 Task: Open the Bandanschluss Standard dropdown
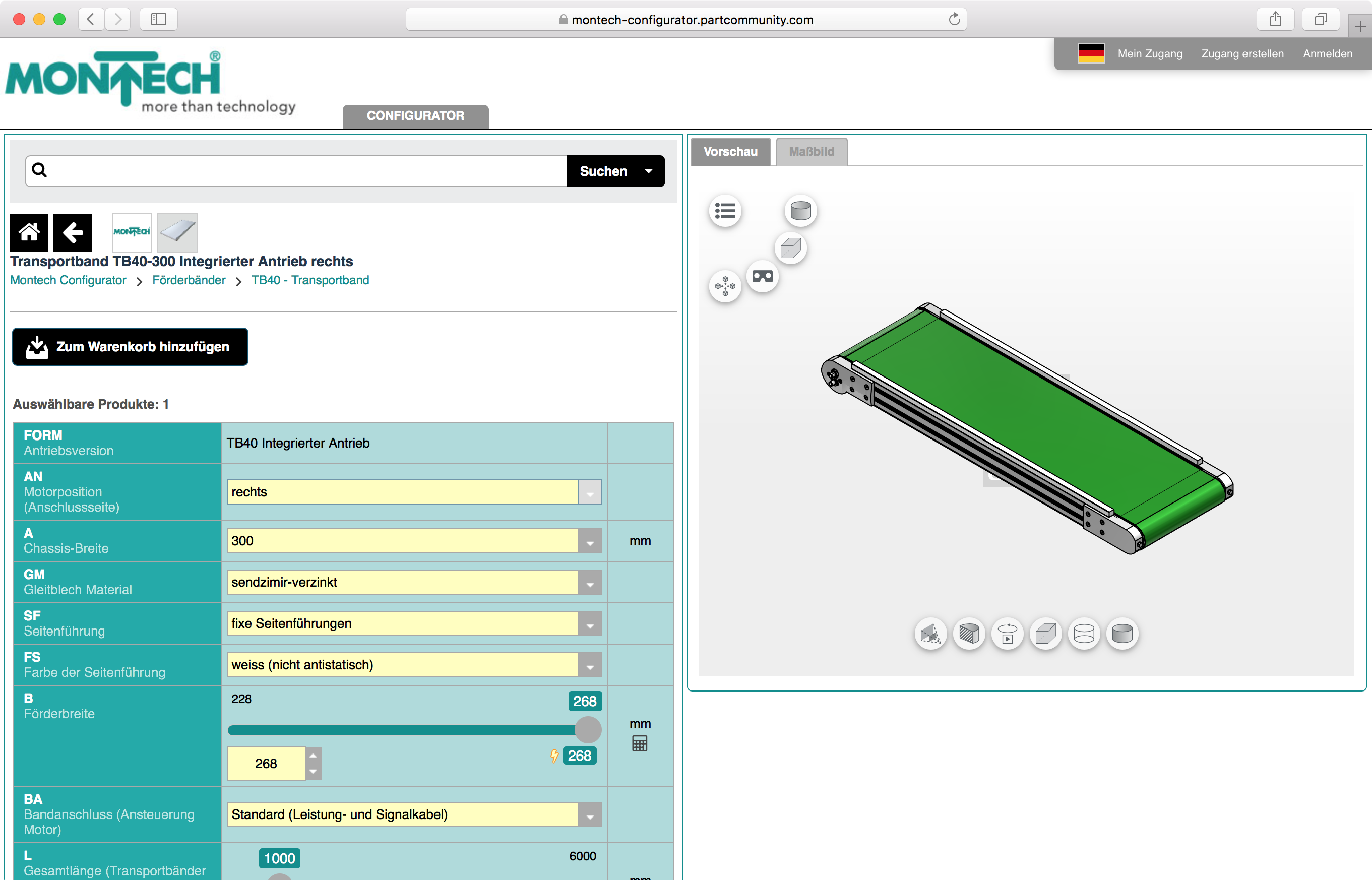[414, 814]
